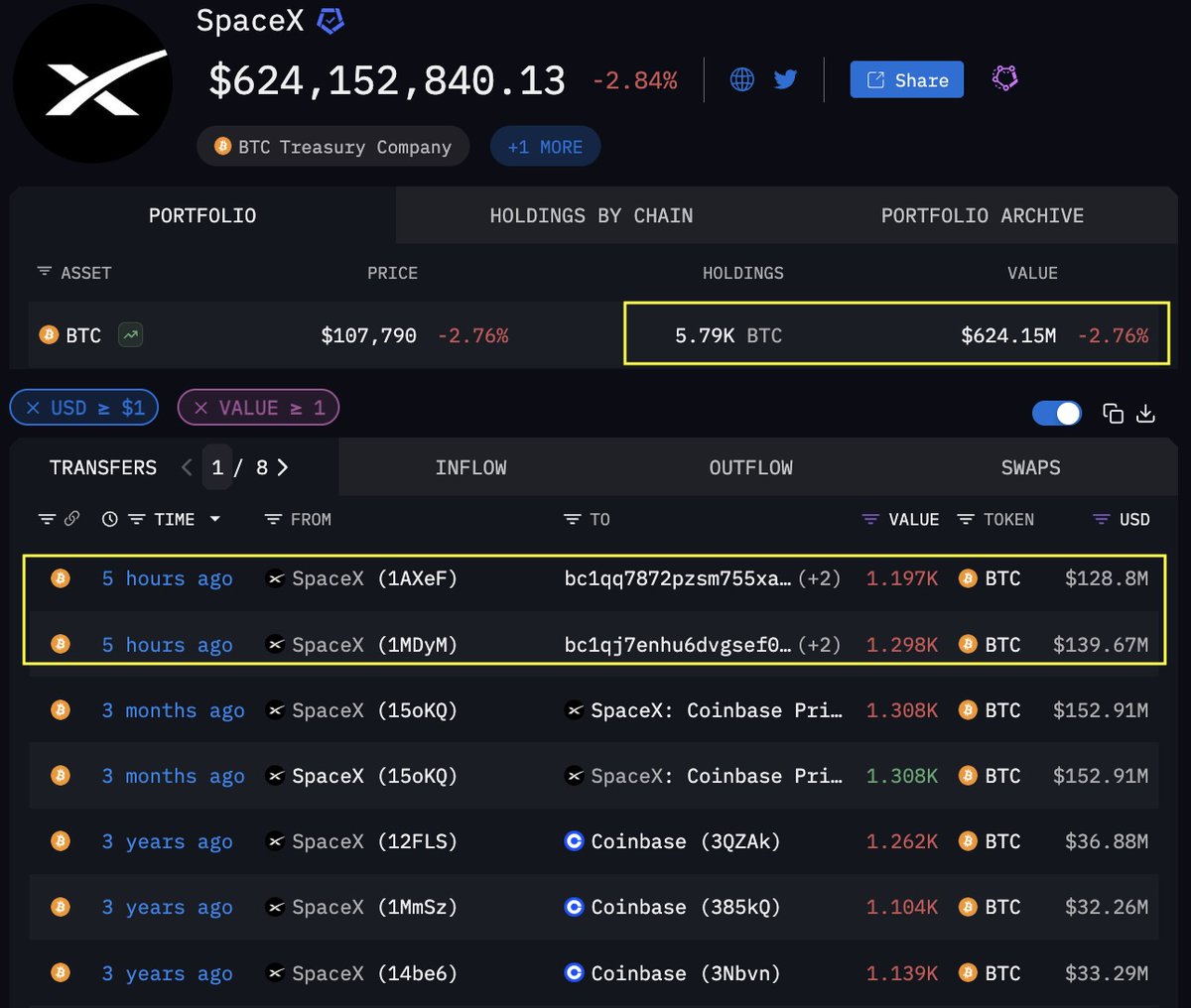Open the HOLDINGS BY CHAIN tab
The image size is (1191, 1008).
[592, 215]
